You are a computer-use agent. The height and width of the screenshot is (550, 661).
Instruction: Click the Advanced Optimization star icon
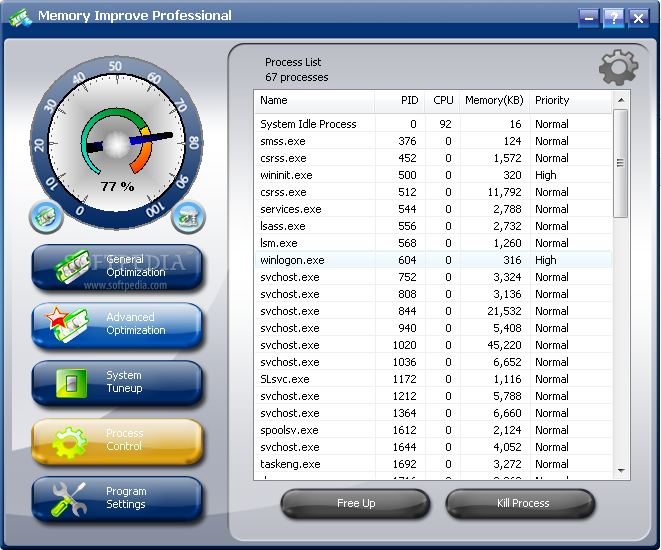pos(67,324)
